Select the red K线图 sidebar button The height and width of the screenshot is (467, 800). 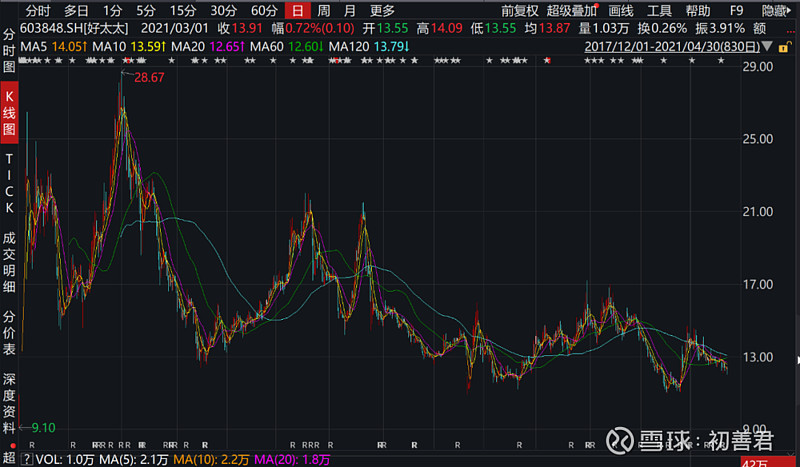(x=9, y=112)
